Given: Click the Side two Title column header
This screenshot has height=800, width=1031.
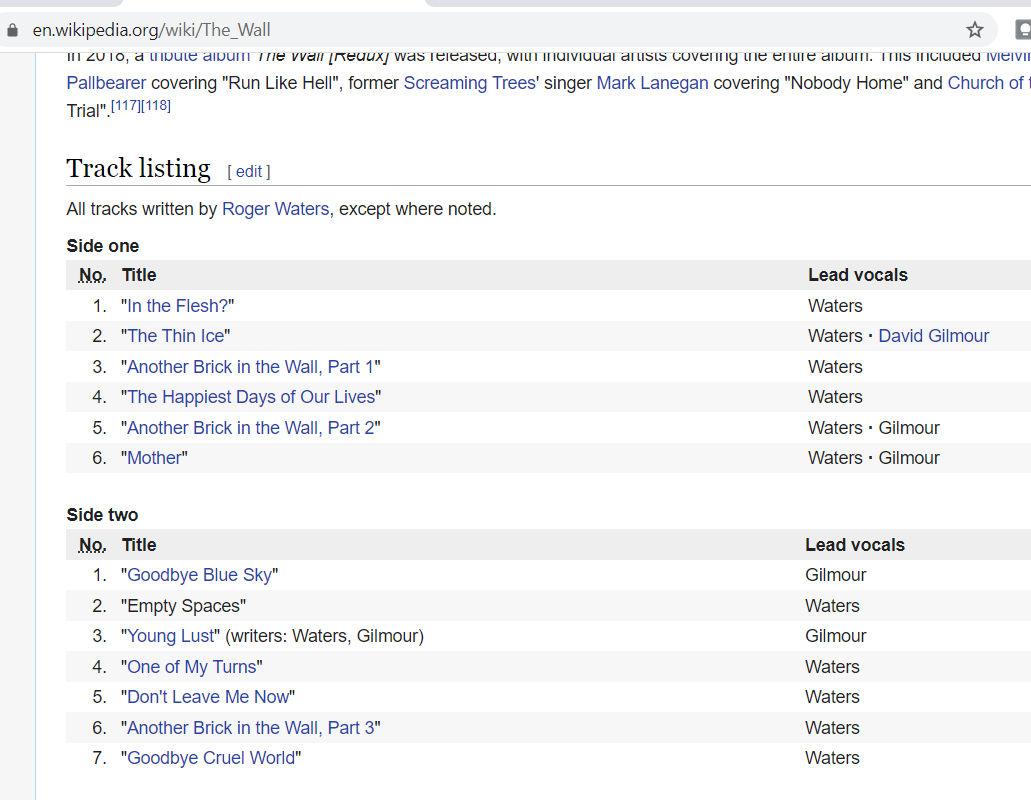Looking at the screenshot, I should pyautogui.click(x=139, y=545).
